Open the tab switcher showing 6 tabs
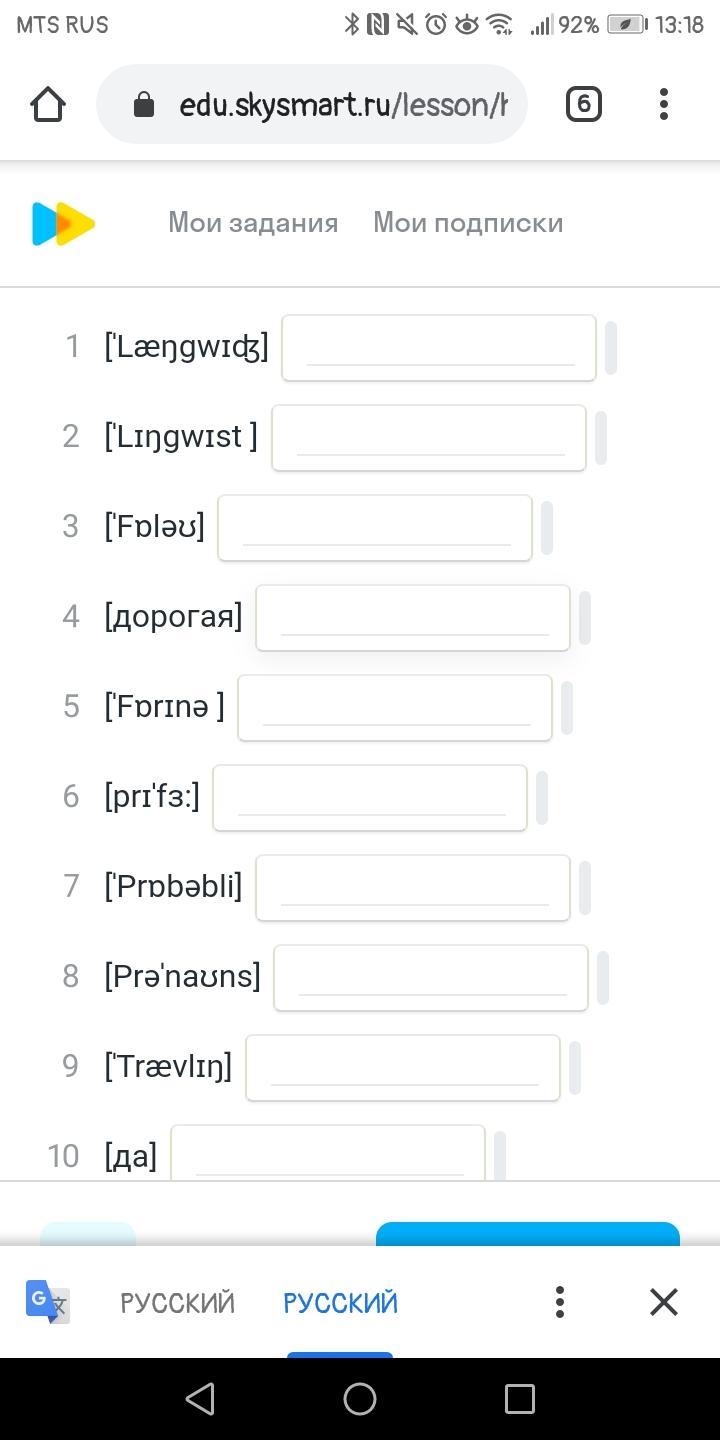The height and width of the screenshot is (1440, 720). 584,104
